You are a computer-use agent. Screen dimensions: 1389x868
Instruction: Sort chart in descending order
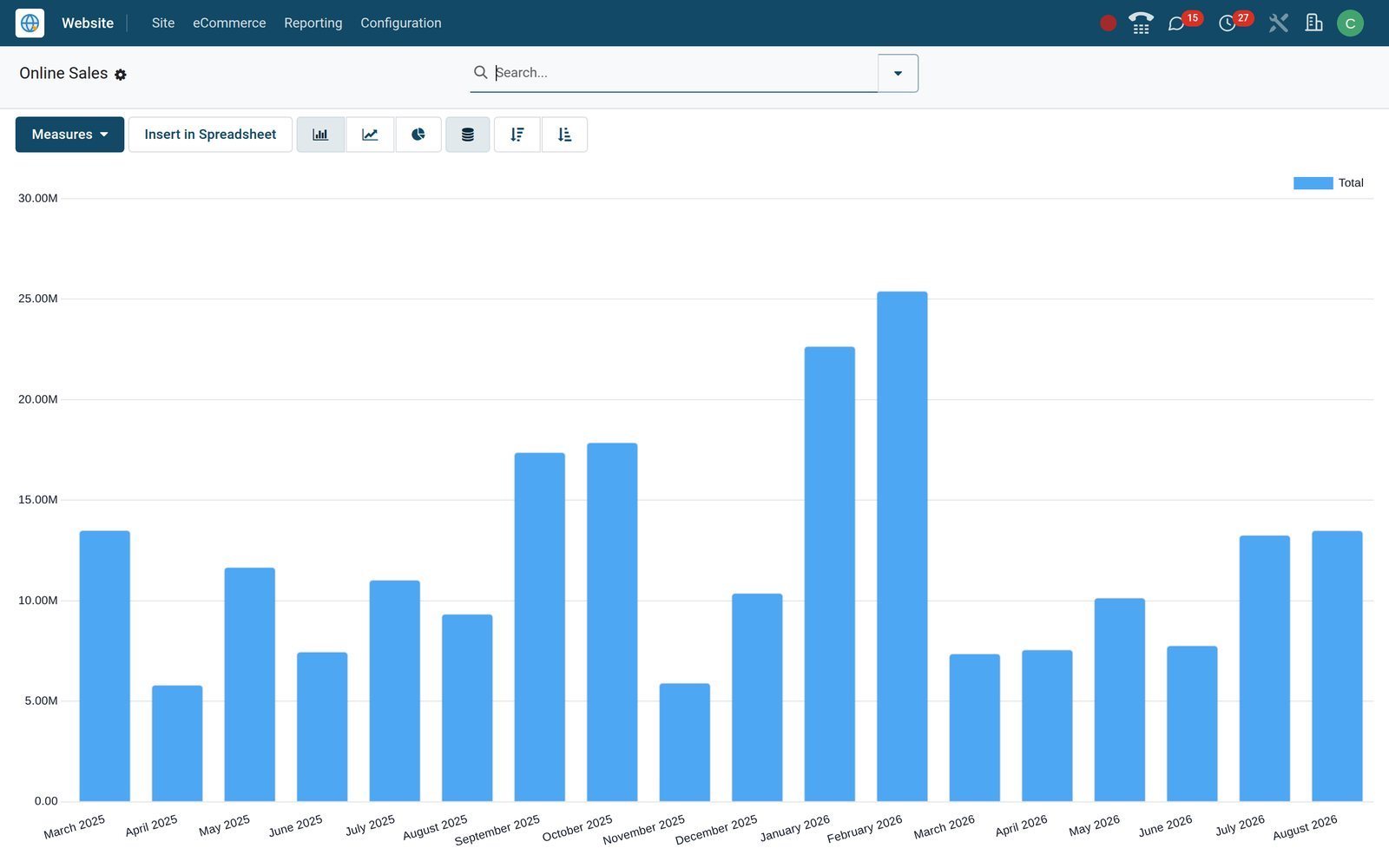pyautogui.click(x=517, y=135)
